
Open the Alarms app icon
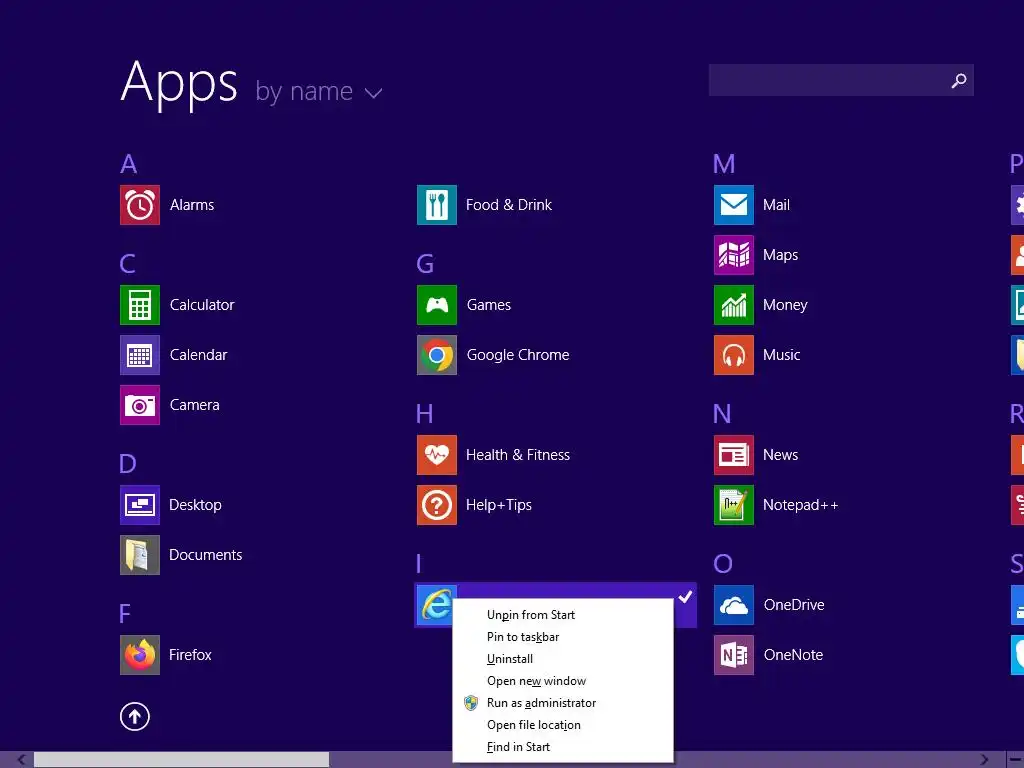[140, 205]
